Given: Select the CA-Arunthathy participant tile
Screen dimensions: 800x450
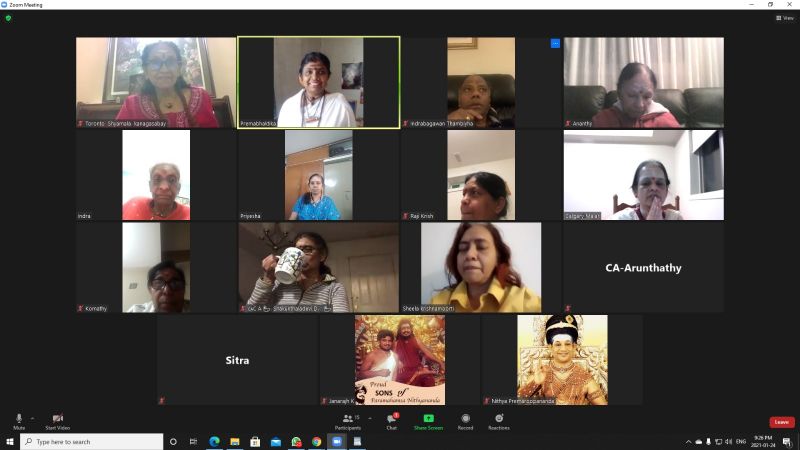Looking at the screenshot, I should pos(643,268).
